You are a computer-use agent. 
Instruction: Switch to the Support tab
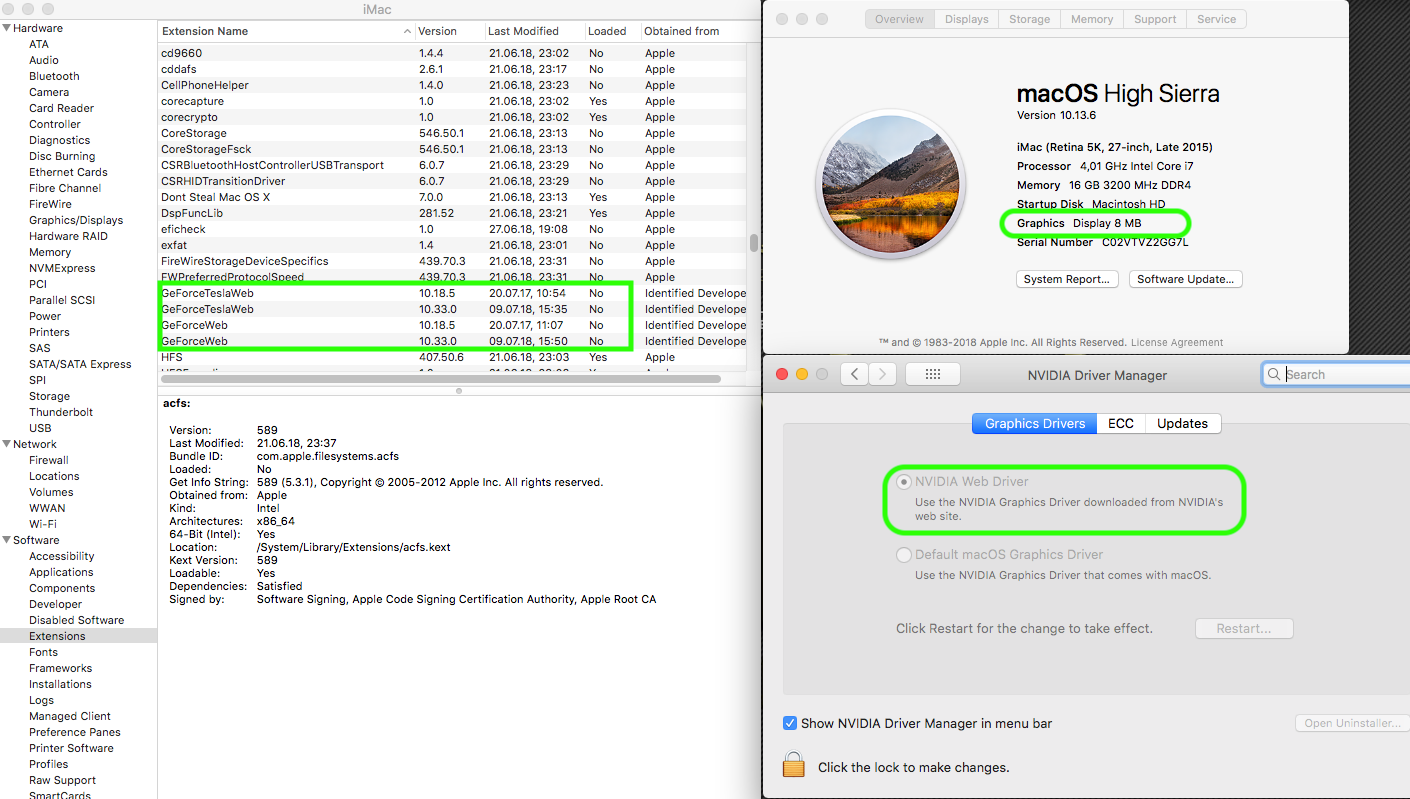[1155, 19]
